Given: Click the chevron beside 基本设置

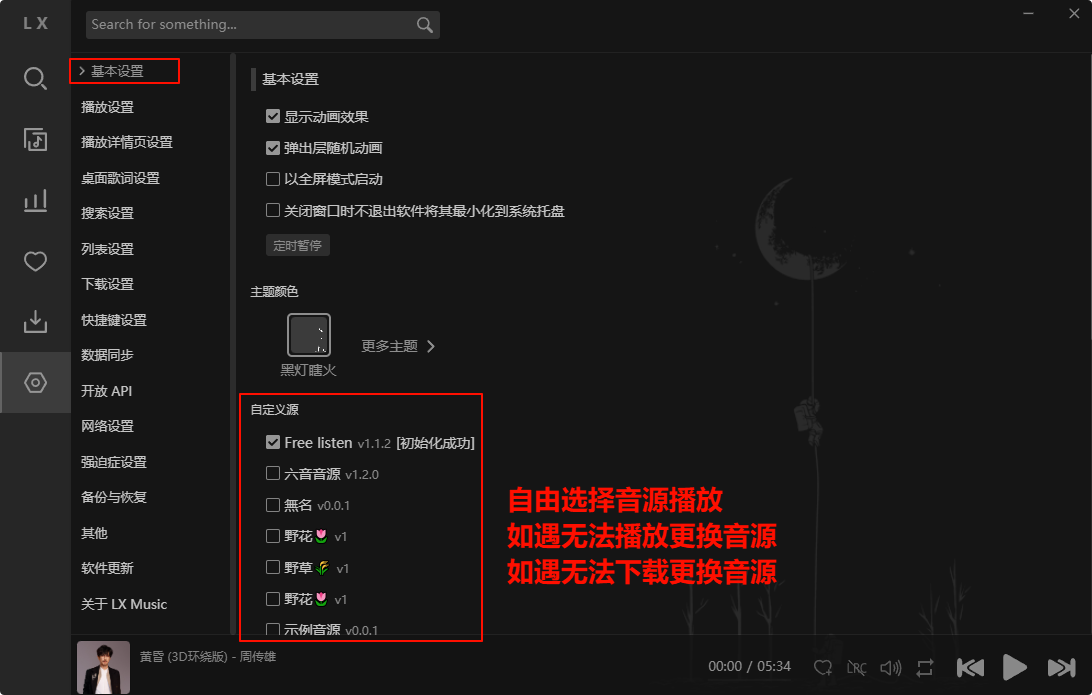Looking at the screenshot, I should tap(81, 71).
